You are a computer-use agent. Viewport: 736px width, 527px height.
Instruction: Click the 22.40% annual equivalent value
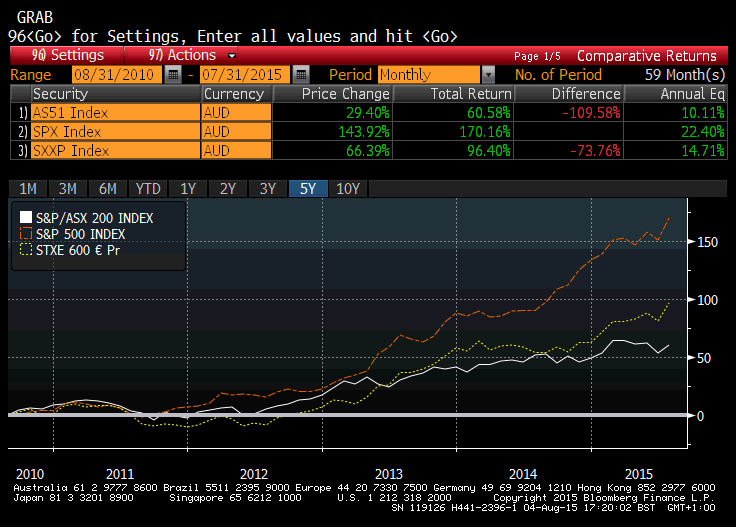[703, 132]
